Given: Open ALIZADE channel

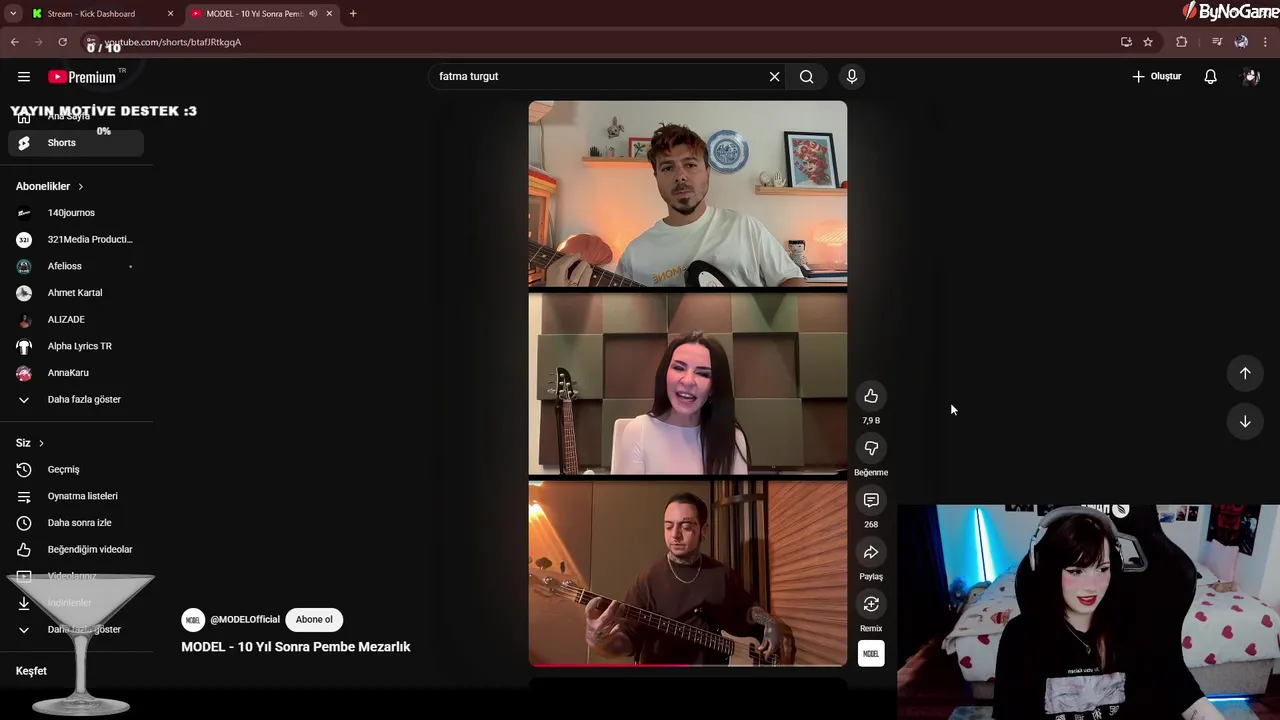Looking at the screenshot, I should (x=76, y=319).
